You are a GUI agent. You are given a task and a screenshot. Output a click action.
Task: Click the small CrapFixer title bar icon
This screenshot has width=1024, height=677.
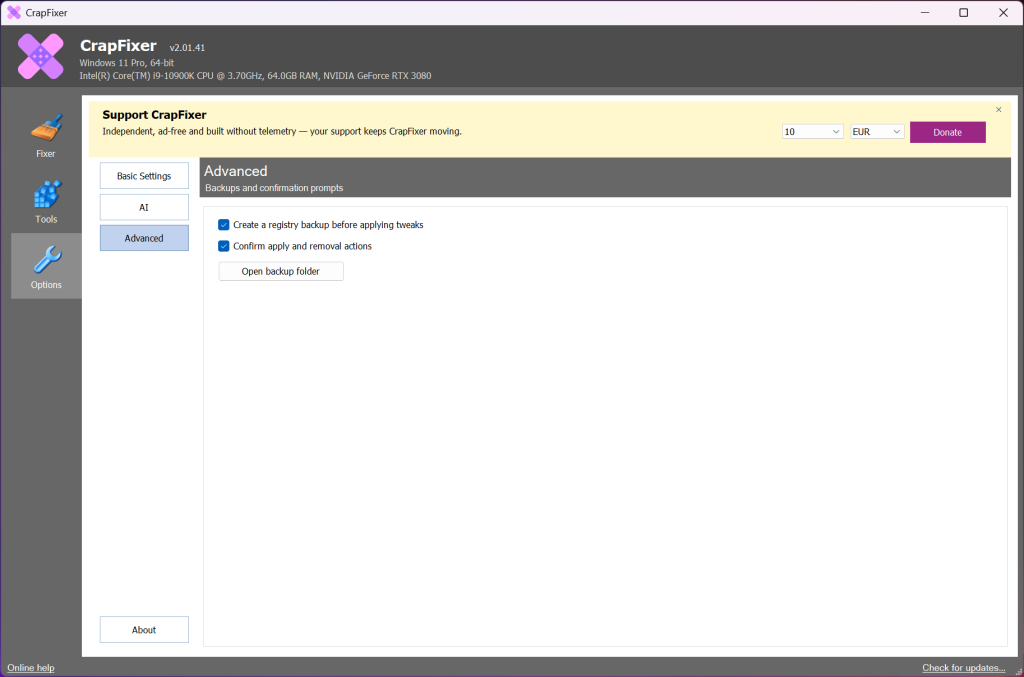tap(14, 12)
